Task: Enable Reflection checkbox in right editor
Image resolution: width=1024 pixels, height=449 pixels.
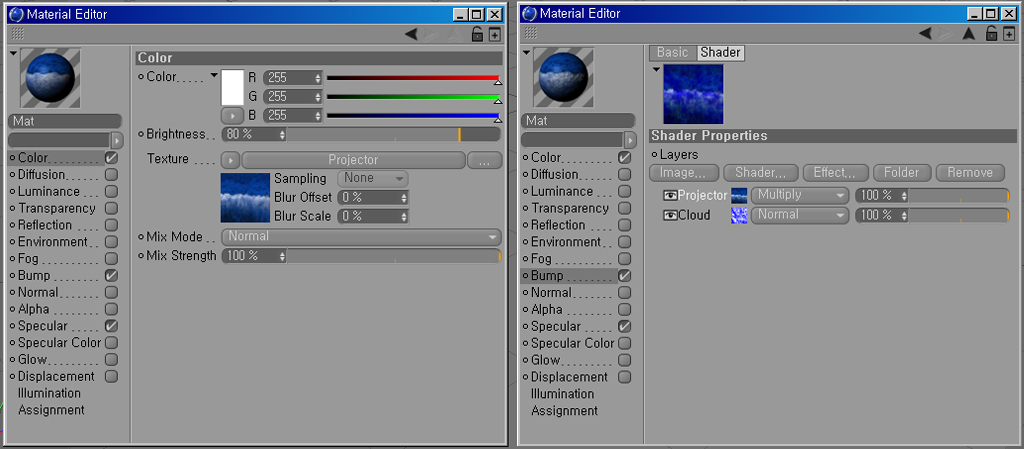Action: [x=624, y=225]
